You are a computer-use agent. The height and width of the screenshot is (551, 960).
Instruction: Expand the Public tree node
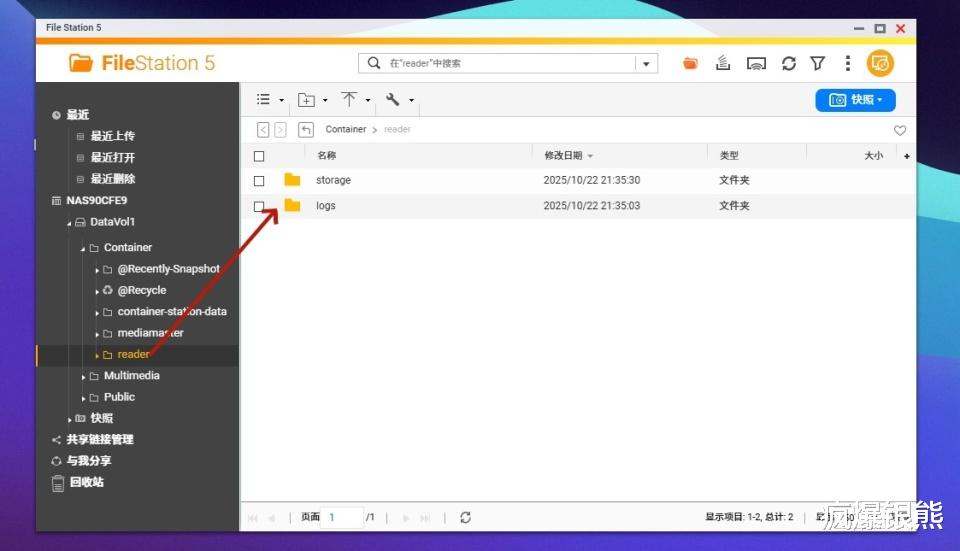(x=83, y=399)
